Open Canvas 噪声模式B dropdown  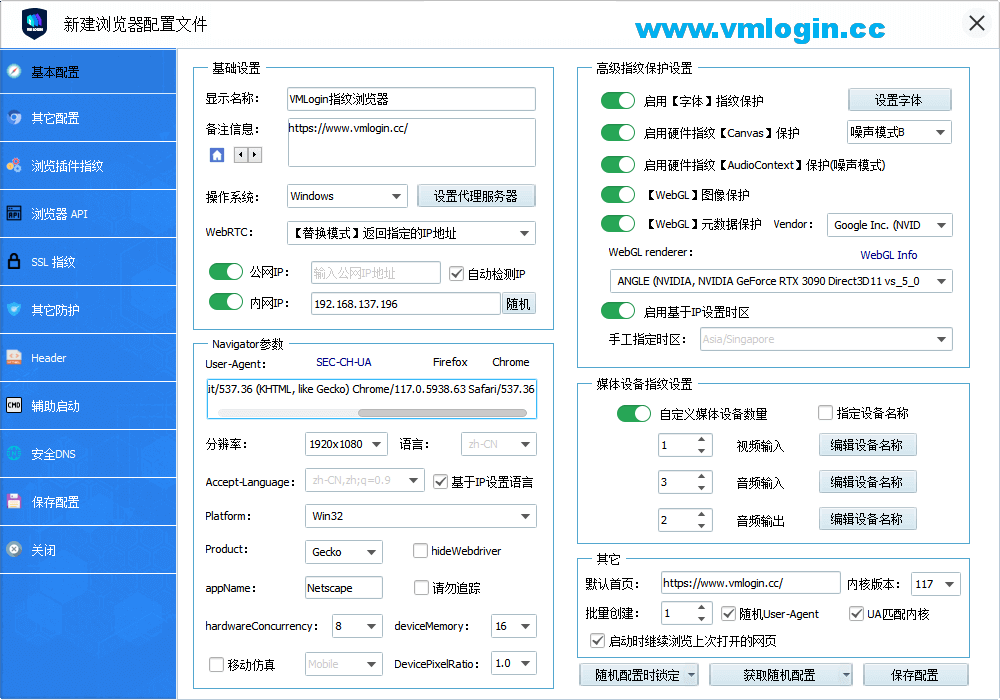[x=899, y=132]
